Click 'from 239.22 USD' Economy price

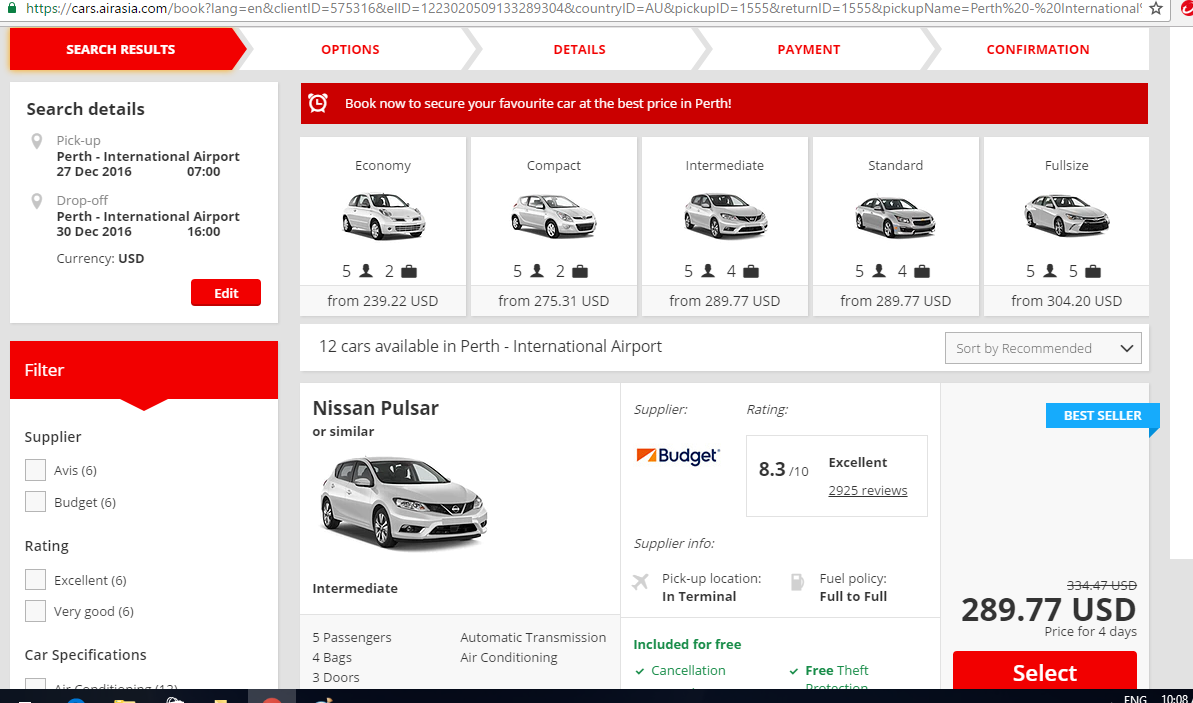point(383,301)
